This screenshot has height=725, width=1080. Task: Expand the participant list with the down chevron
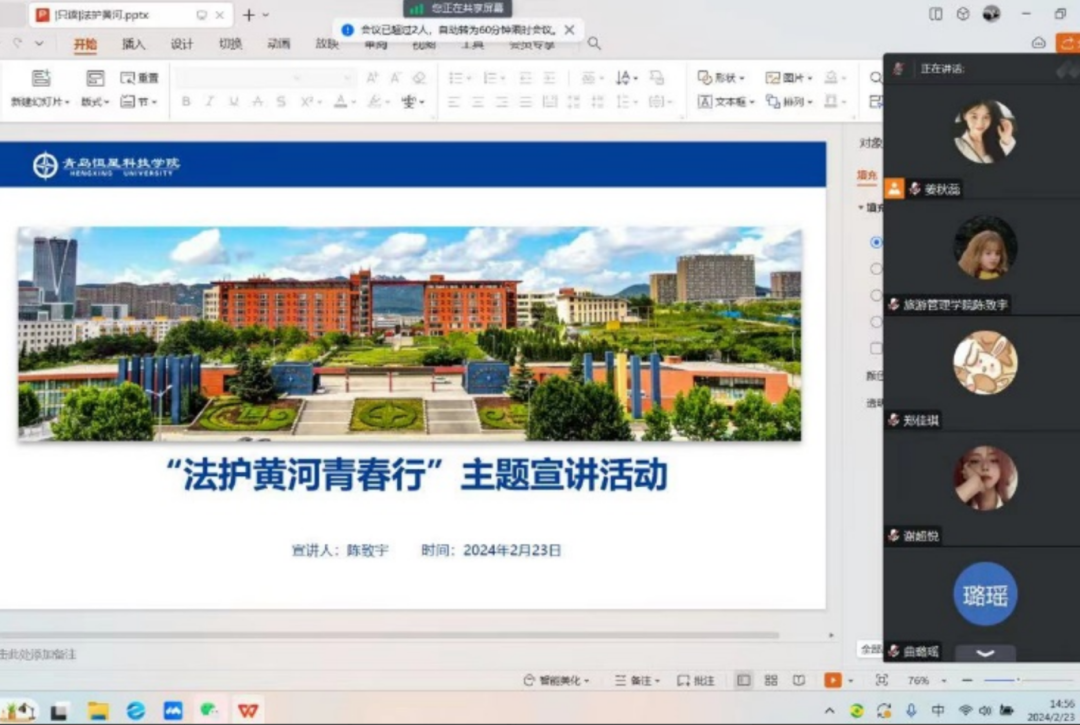(985, 653)
